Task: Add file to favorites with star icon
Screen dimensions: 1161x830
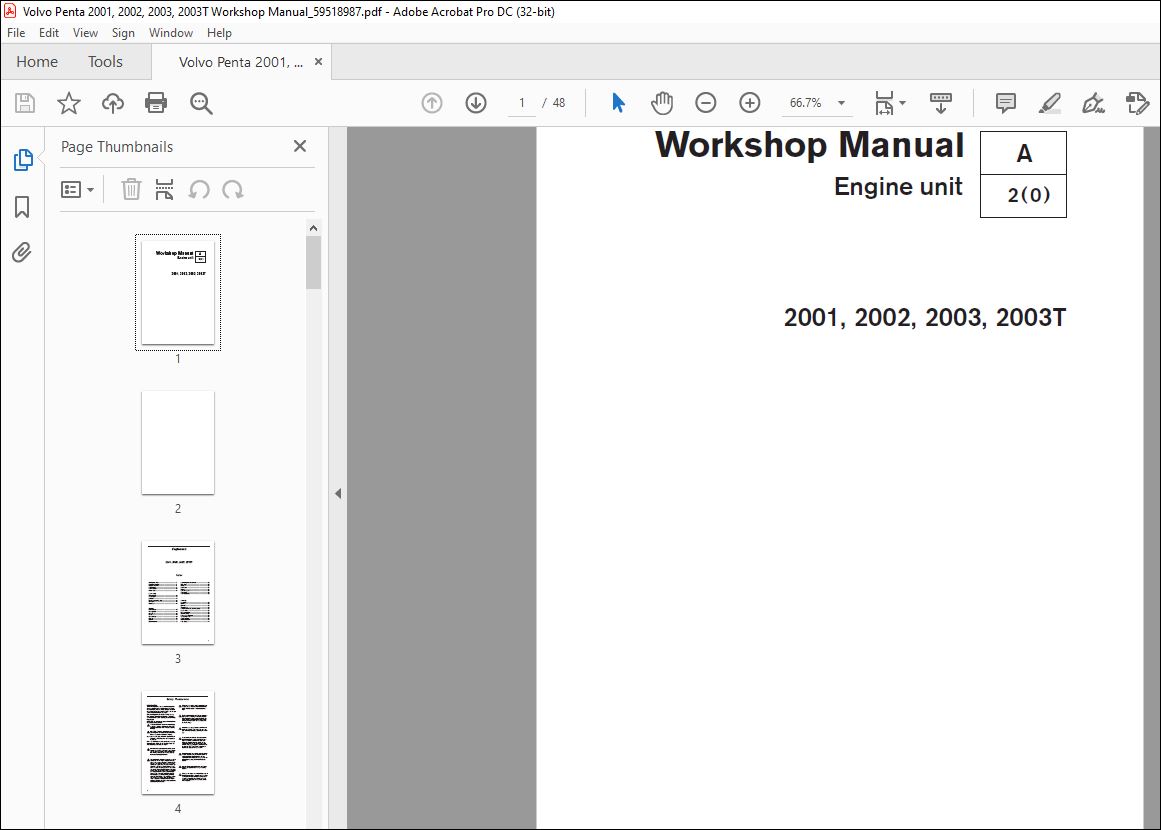Action: (x=69, y=103)
